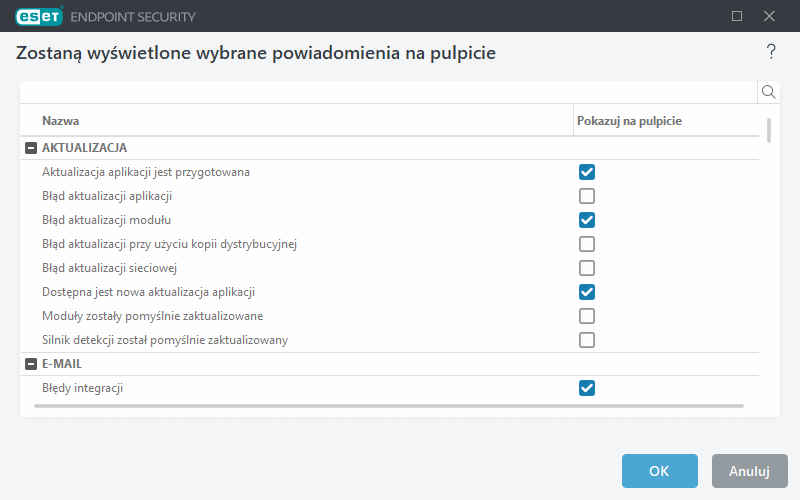The image size is (800, 500).
Task: Enable 'Błąd aktualizacji aplikacji' desktop notification
Action: point(587,196)
